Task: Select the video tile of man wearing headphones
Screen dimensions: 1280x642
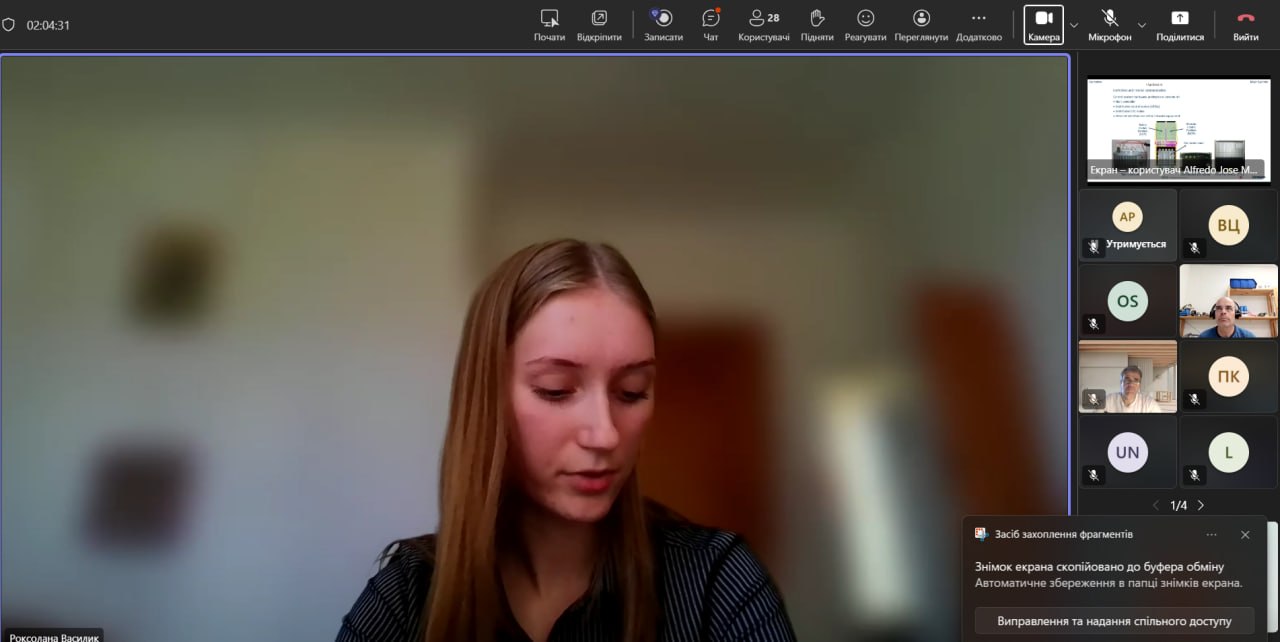Action: (x=1228, y=301)
